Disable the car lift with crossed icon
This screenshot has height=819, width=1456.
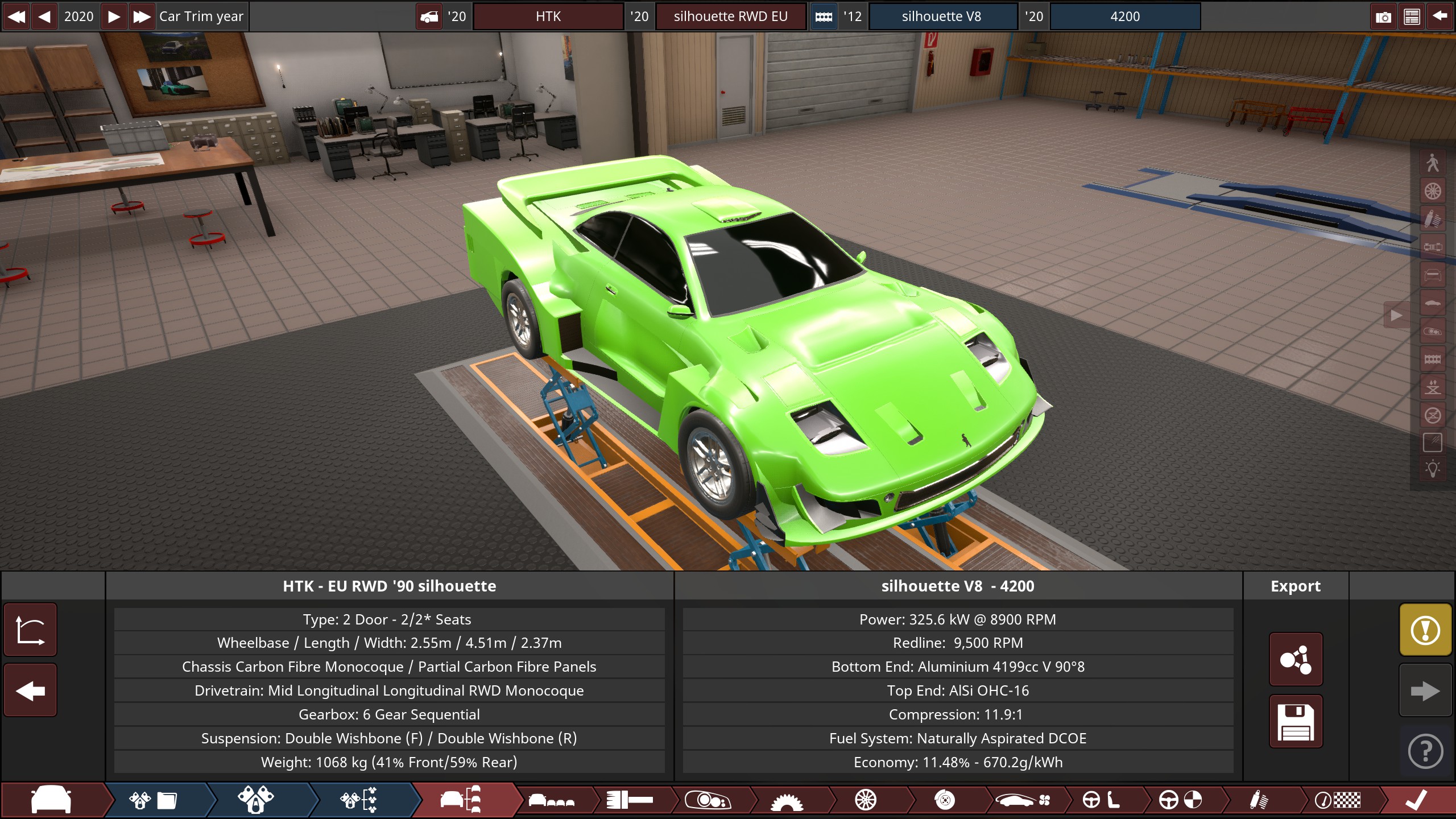[1433, 415]
